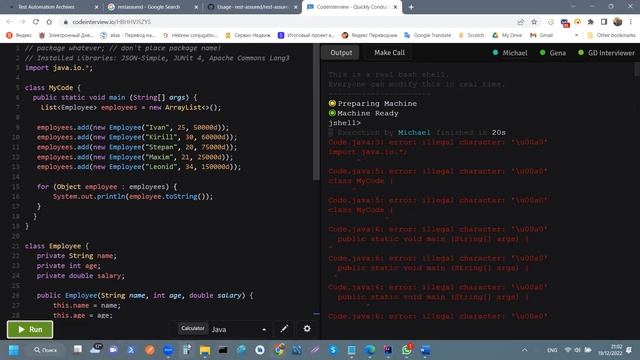
Task: Open WhatsApp from taskbar
Action: click(407, 350)
